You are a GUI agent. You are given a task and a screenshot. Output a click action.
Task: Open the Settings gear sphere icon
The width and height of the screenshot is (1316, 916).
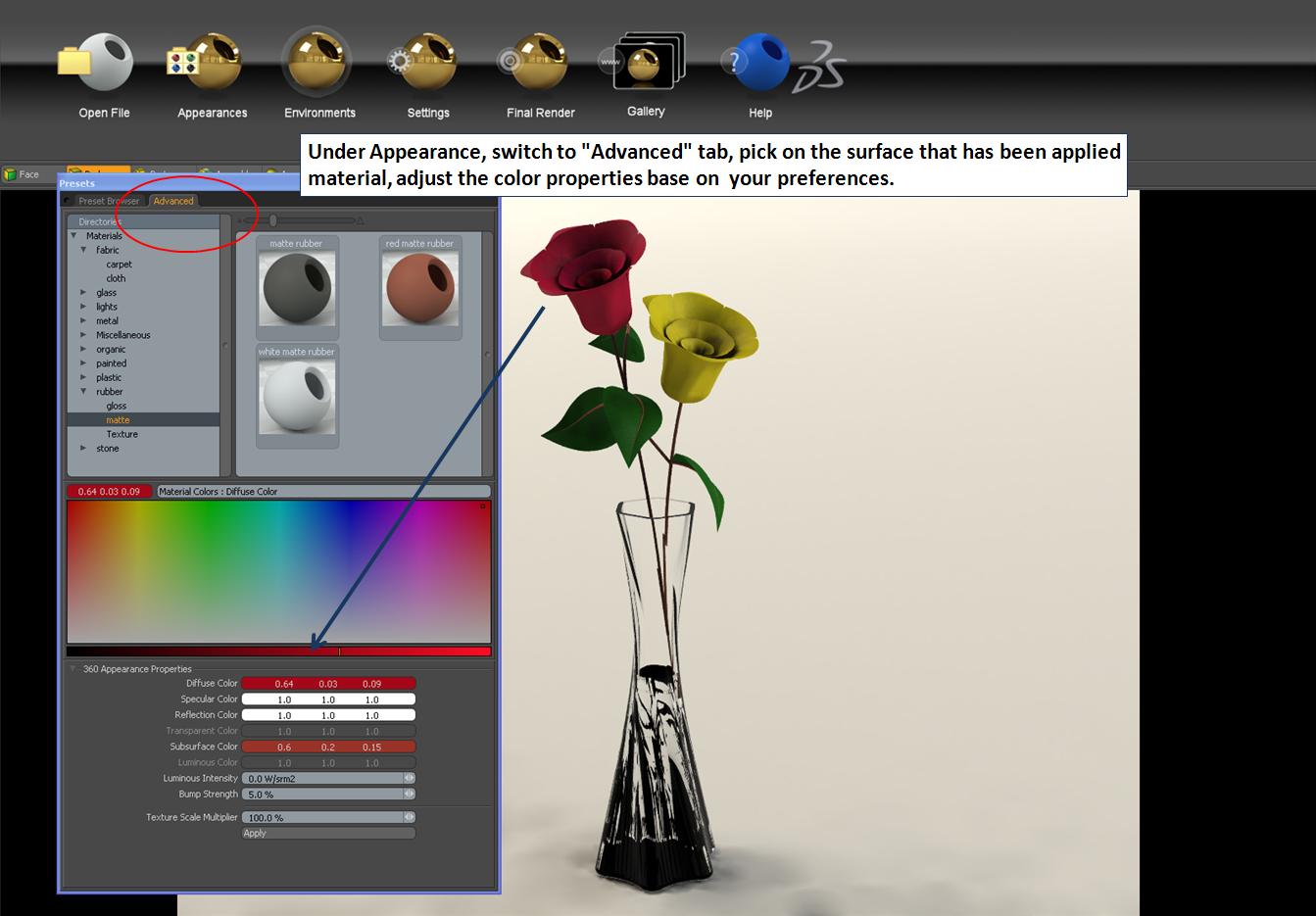click(421, 63)
